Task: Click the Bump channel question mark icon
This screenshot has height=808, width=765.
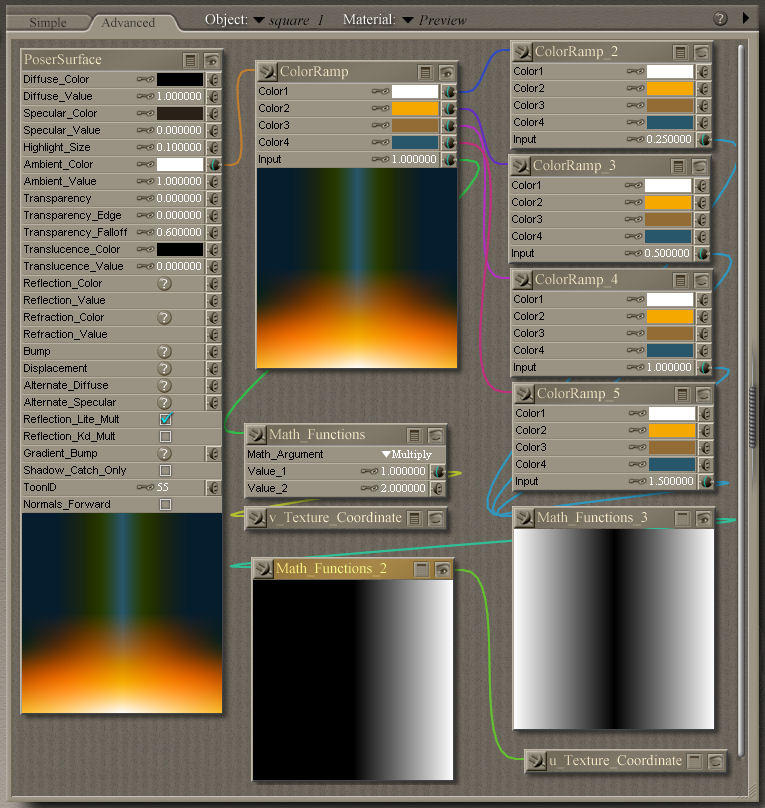Action: (x=165, y=352)
